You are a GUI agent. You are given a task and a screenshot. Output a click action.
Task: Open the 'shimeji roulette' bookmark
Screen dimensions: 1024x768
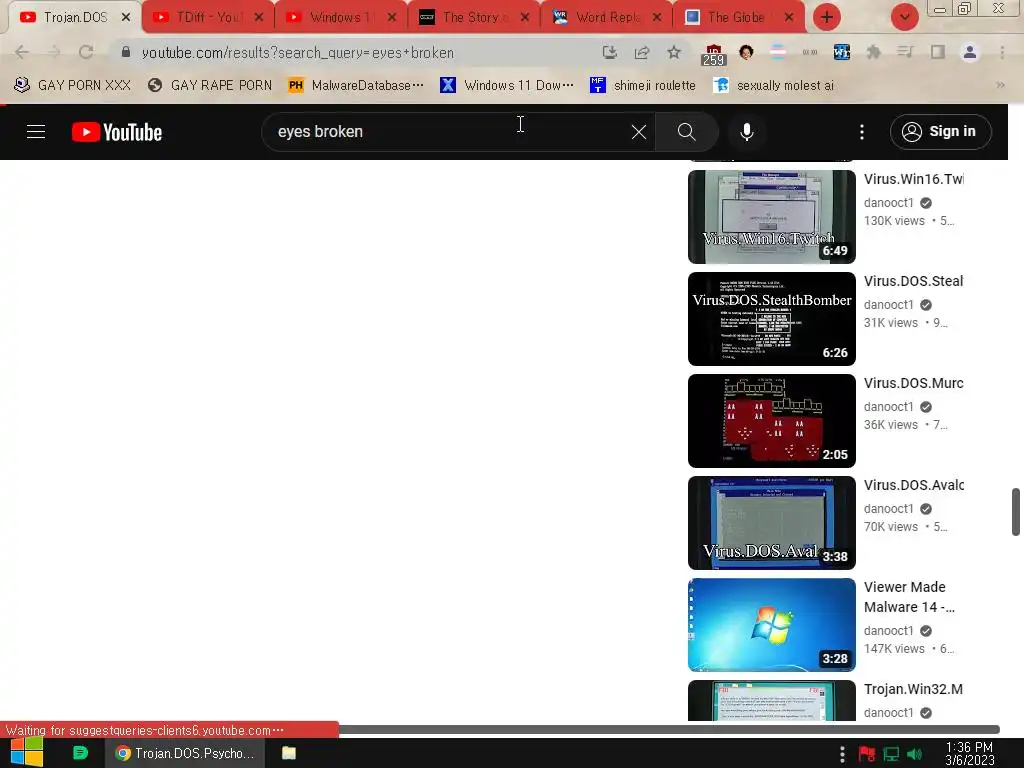point(643,85)
